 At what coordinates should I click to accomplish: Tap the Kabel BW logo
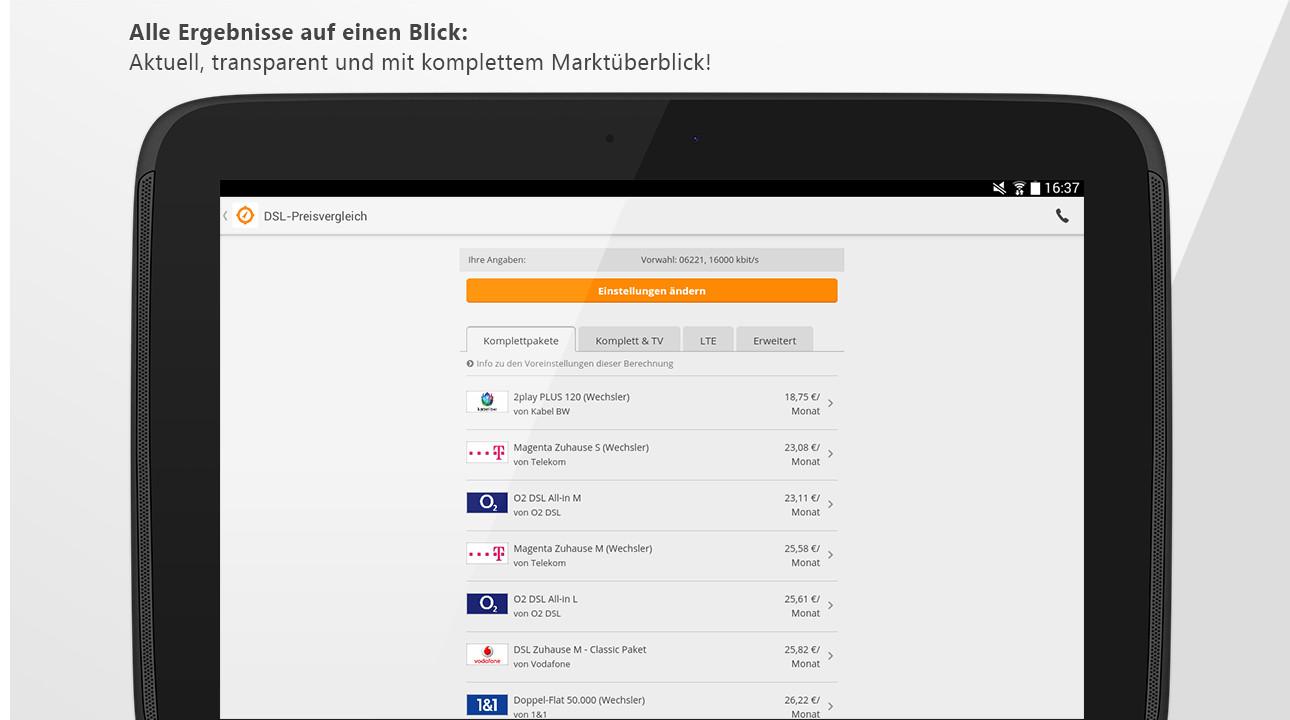[487, 402]
